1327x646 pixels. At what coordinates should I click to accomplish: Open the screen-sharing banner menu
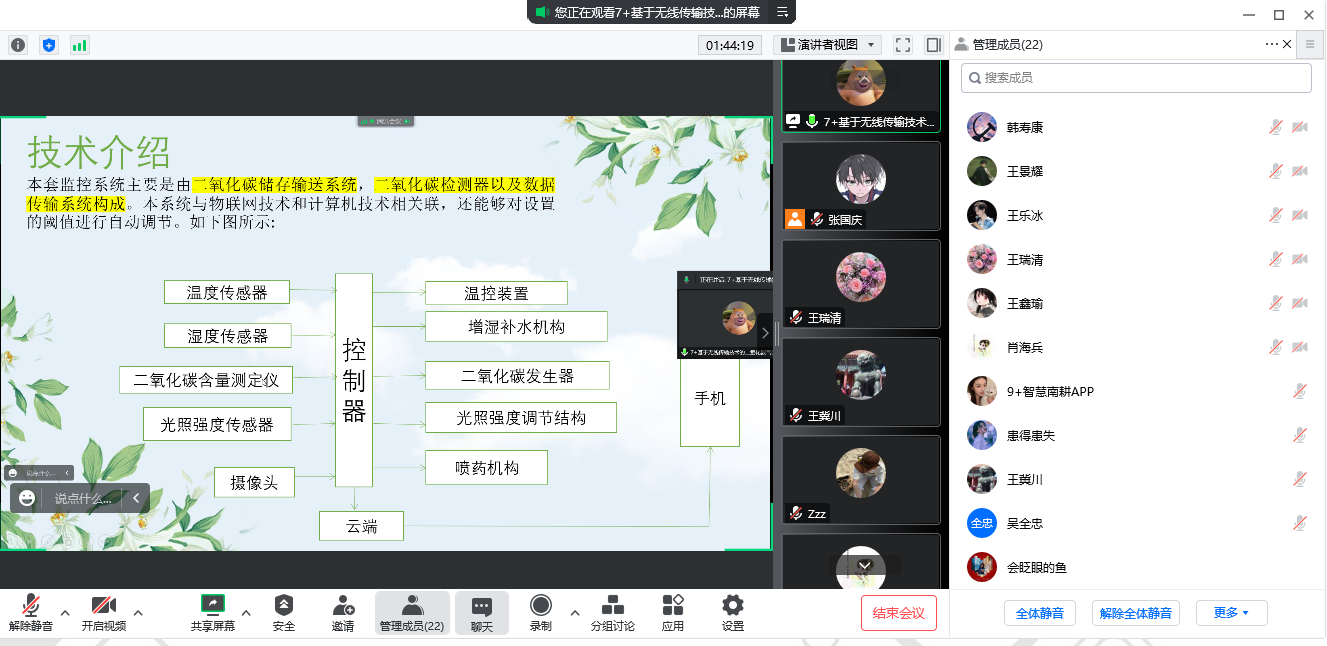(783, 12)
